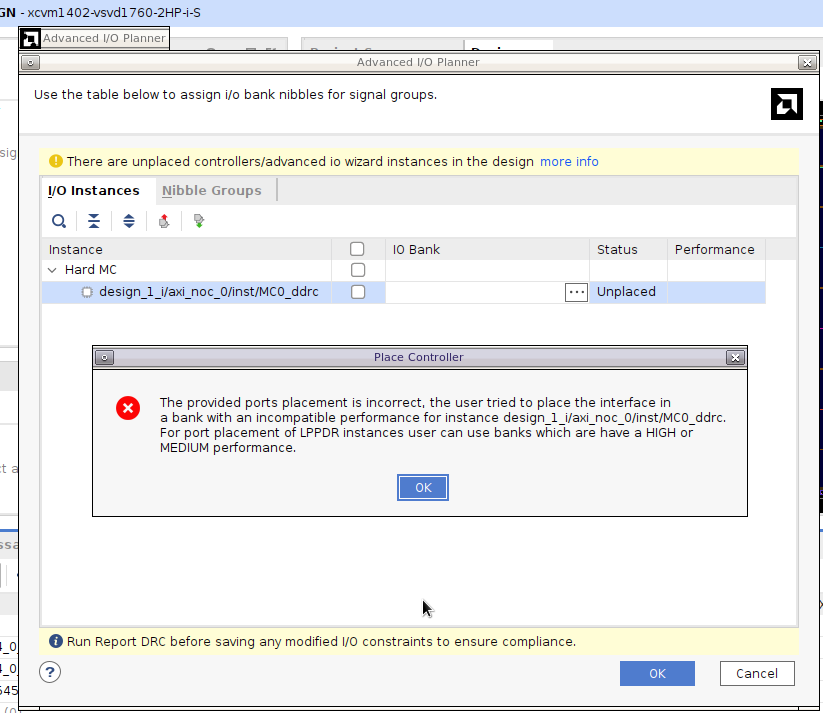Collapse the Hard MC tree node
This screenshot has height=713, width=823.
[x=51, y=270]
